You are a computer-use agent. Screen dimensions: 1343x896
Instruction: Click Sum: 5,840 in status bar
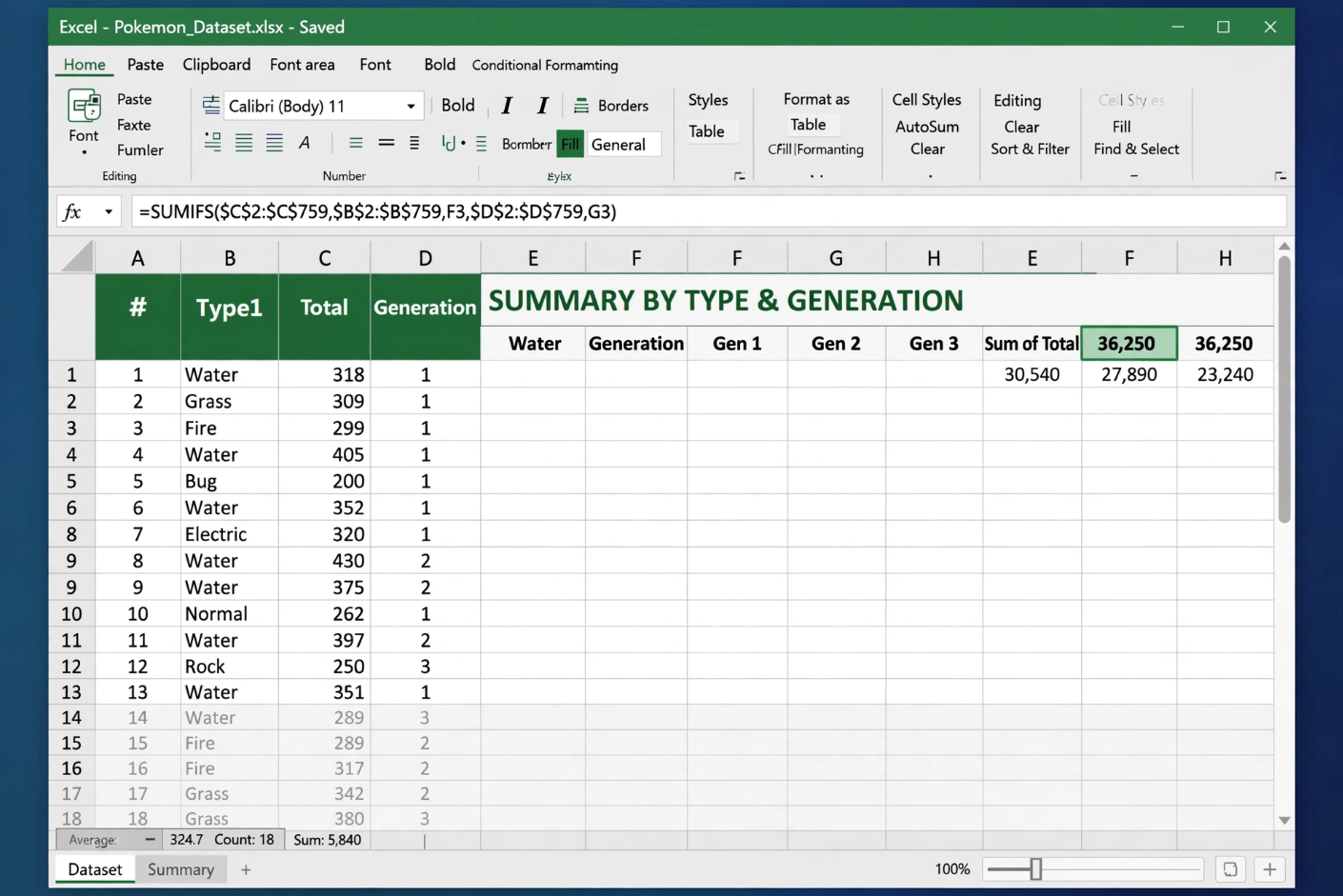(x=328, y=840)
